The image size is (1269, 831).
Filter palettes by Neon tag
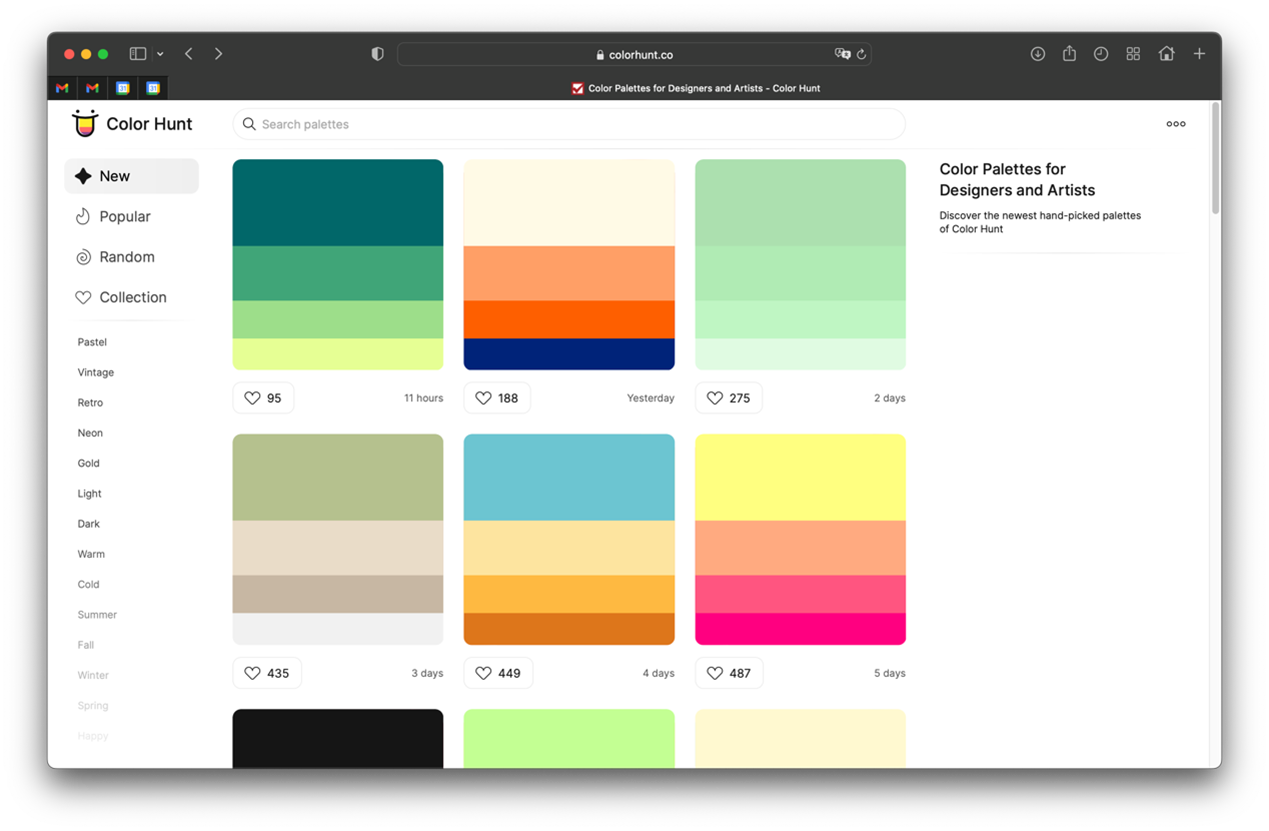pos(90,433)
